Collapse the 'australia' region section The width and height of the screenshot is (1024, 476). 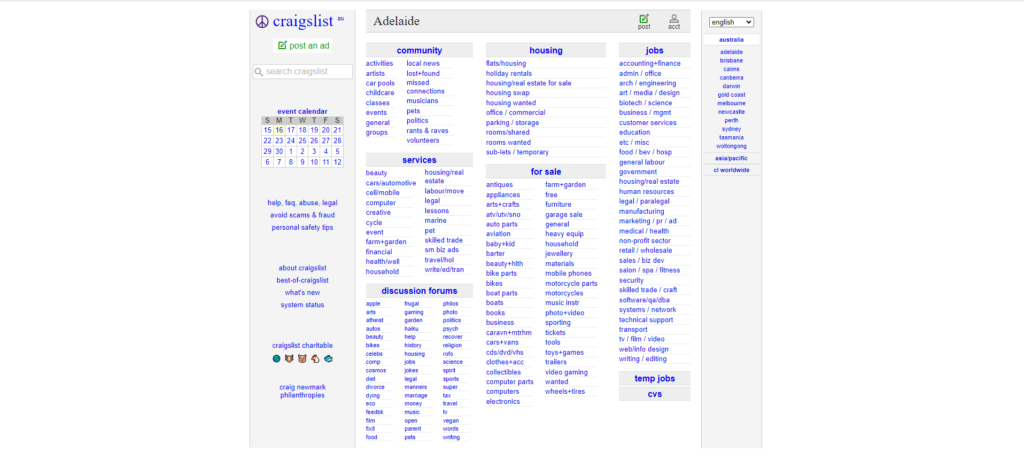731,40
